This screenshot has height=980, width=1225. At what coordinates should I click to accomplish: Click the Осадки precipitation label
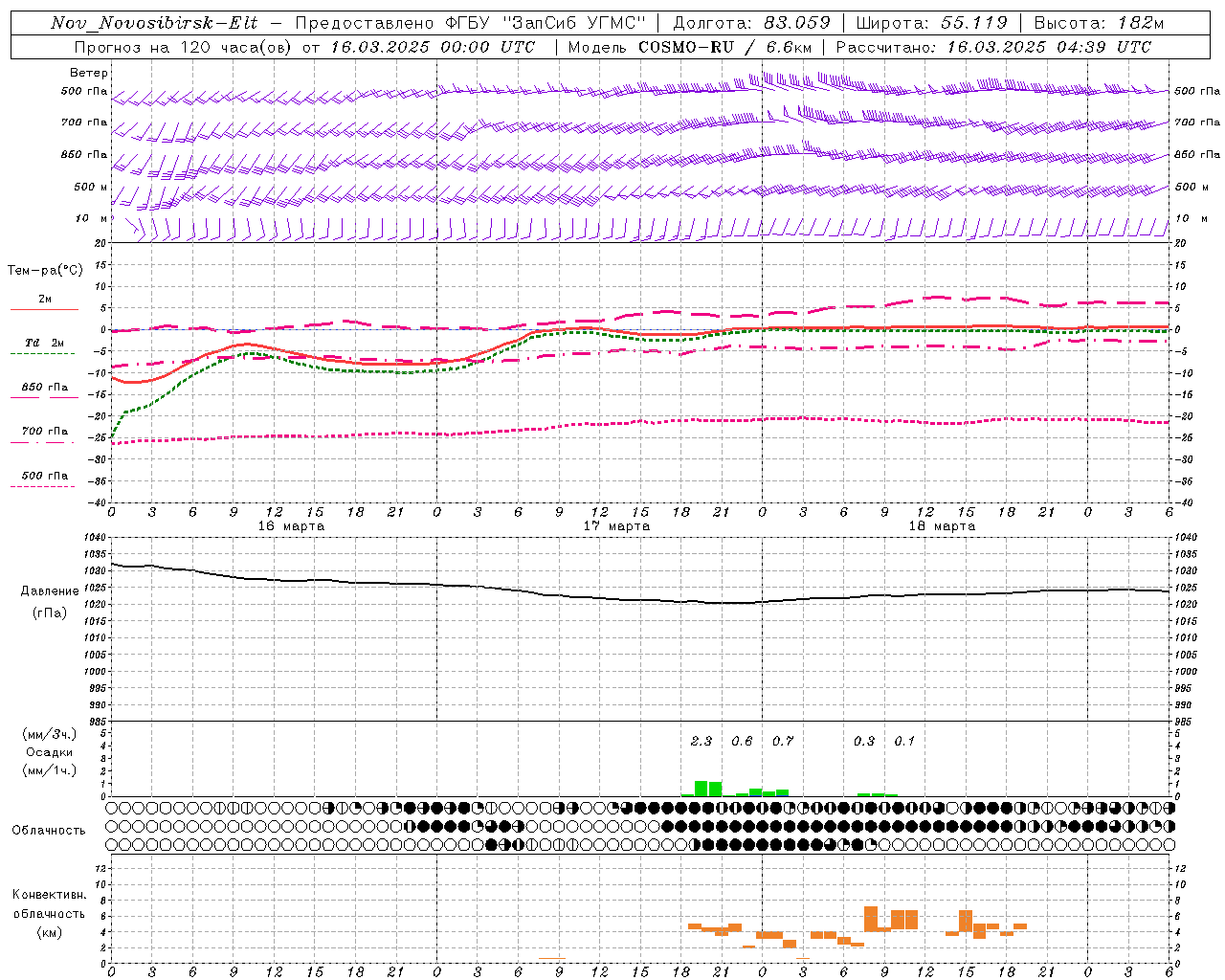[50, 752]
